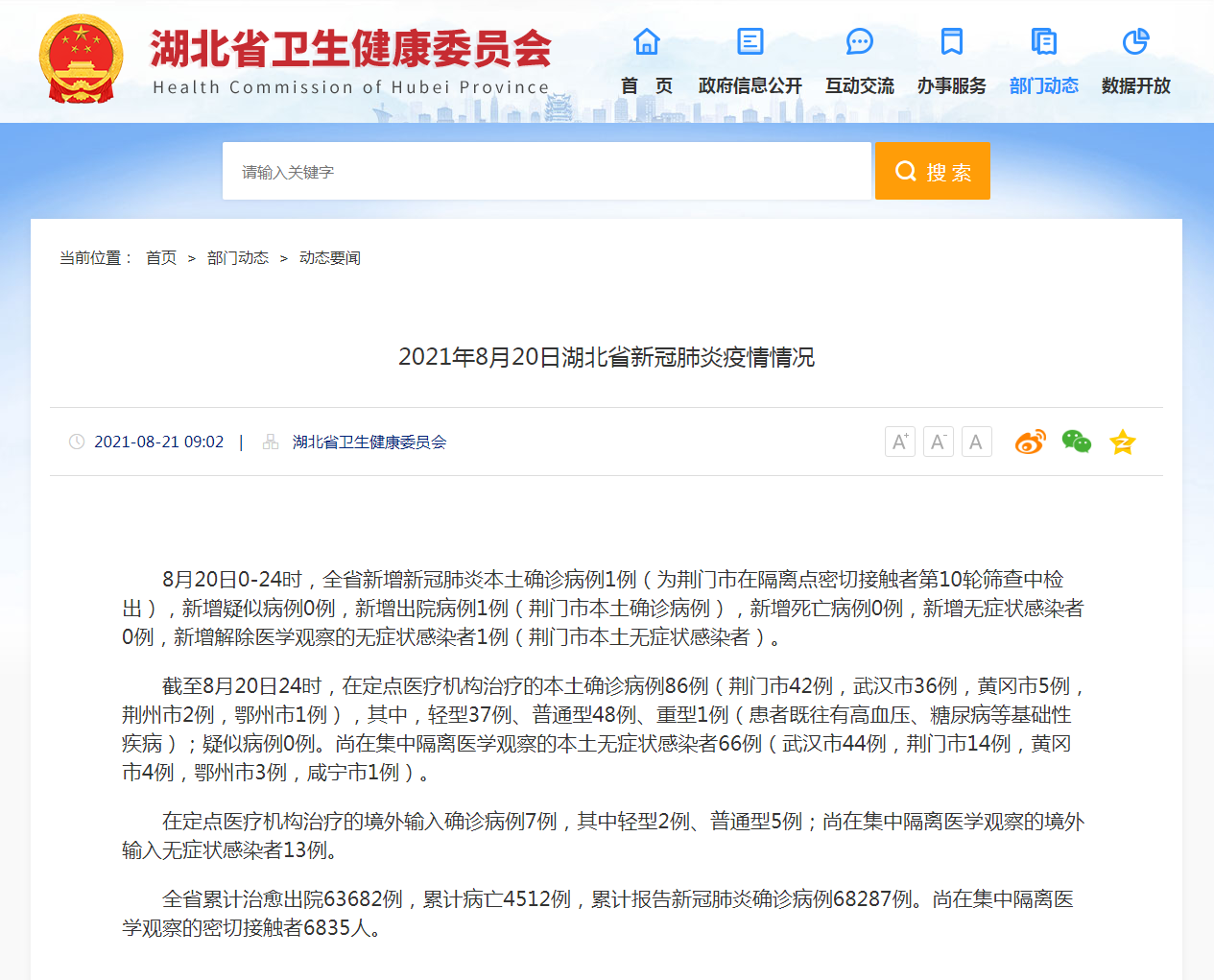The height and width of the screenshot is (980, 1214).
Task: Click the publish date 2021-08-21 09:02
Action: (x=159, y=442)
